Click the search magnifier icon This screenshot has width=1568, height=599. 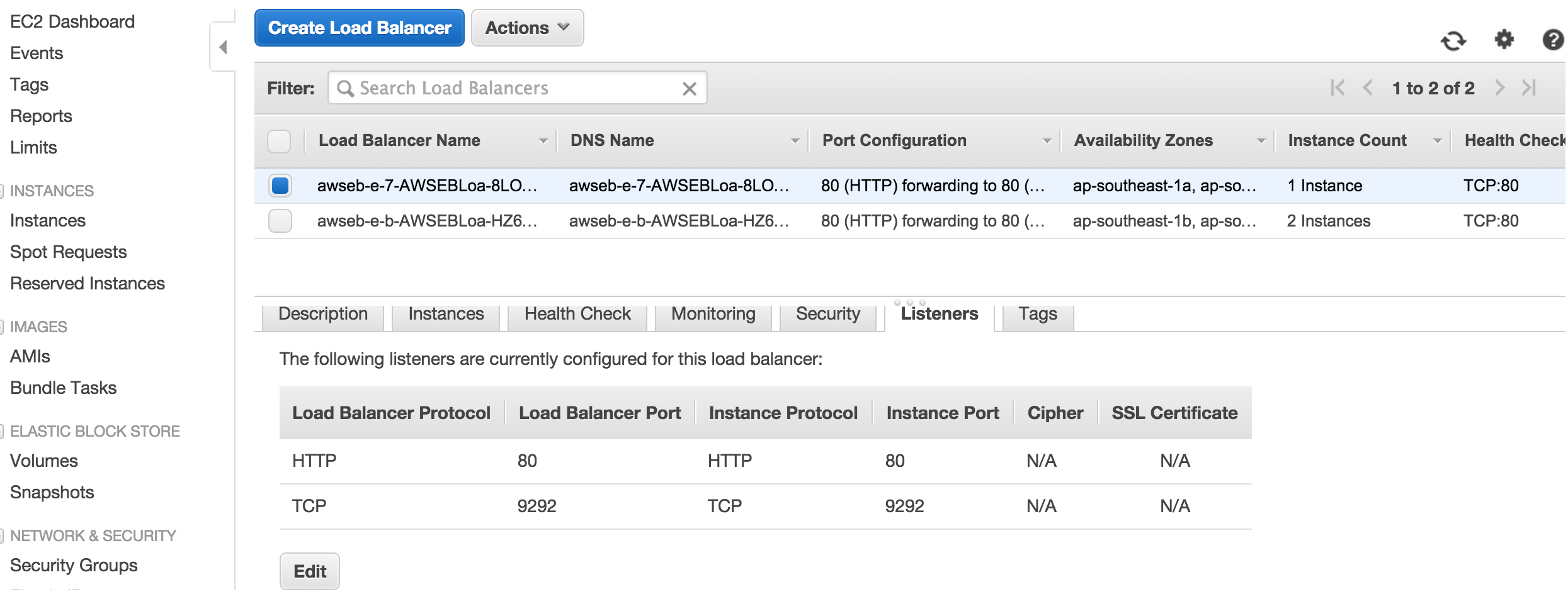345,89
